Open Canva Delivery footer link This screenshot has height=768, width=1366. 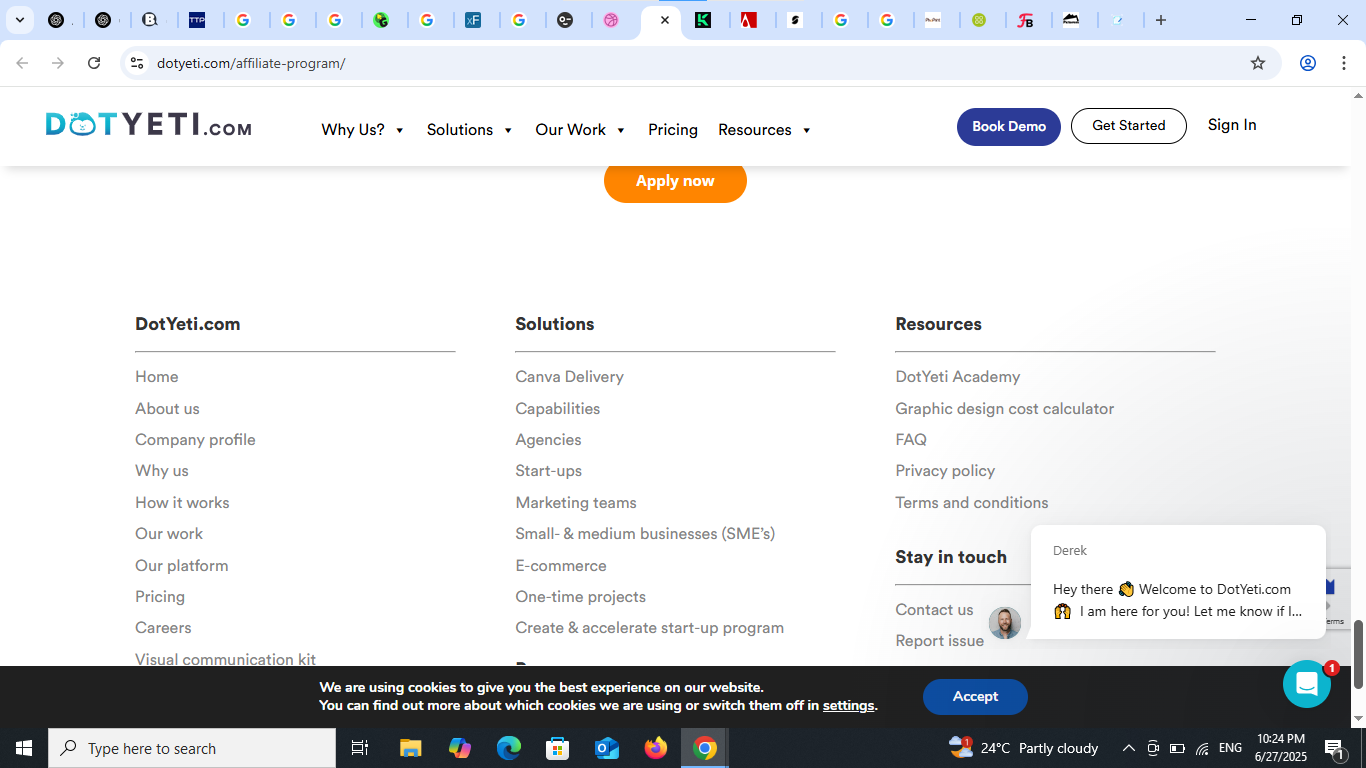[569, 377]
